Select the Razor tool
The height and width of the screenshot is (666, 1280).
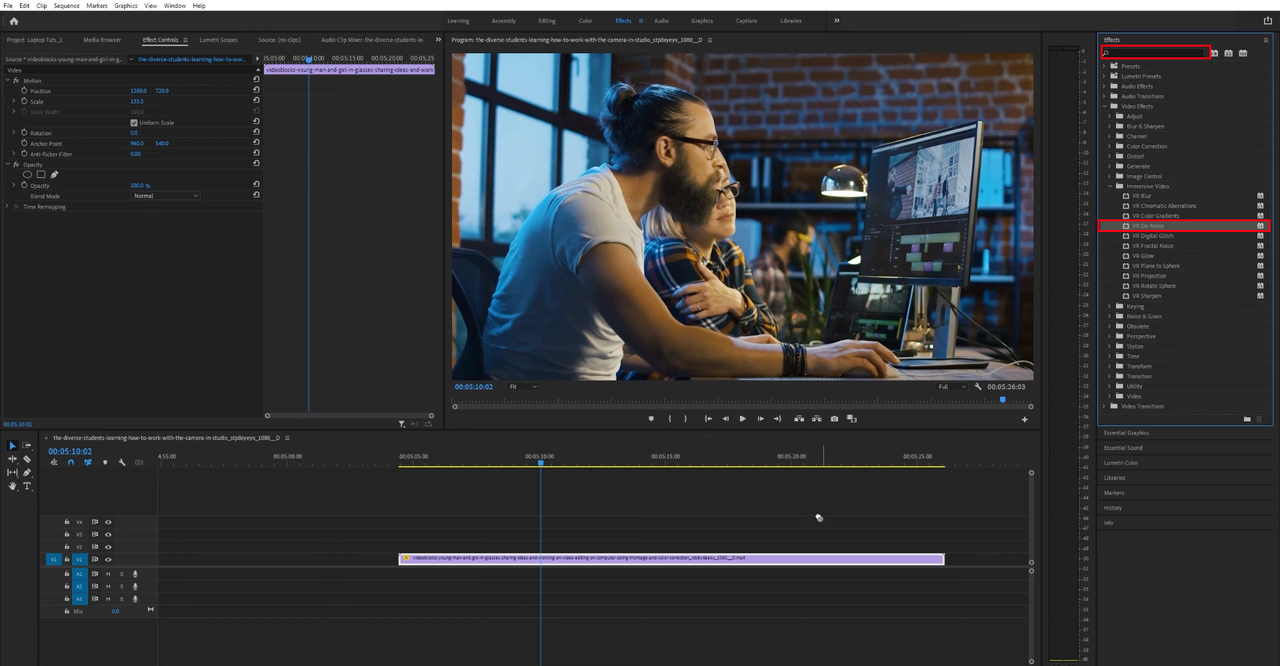(x=27, y=459)
